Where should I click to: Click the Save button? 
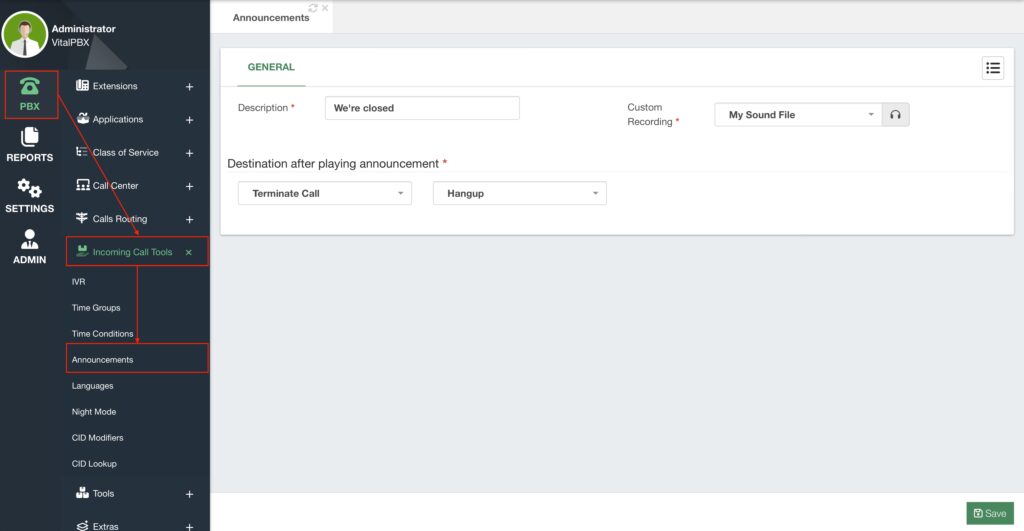989,513
